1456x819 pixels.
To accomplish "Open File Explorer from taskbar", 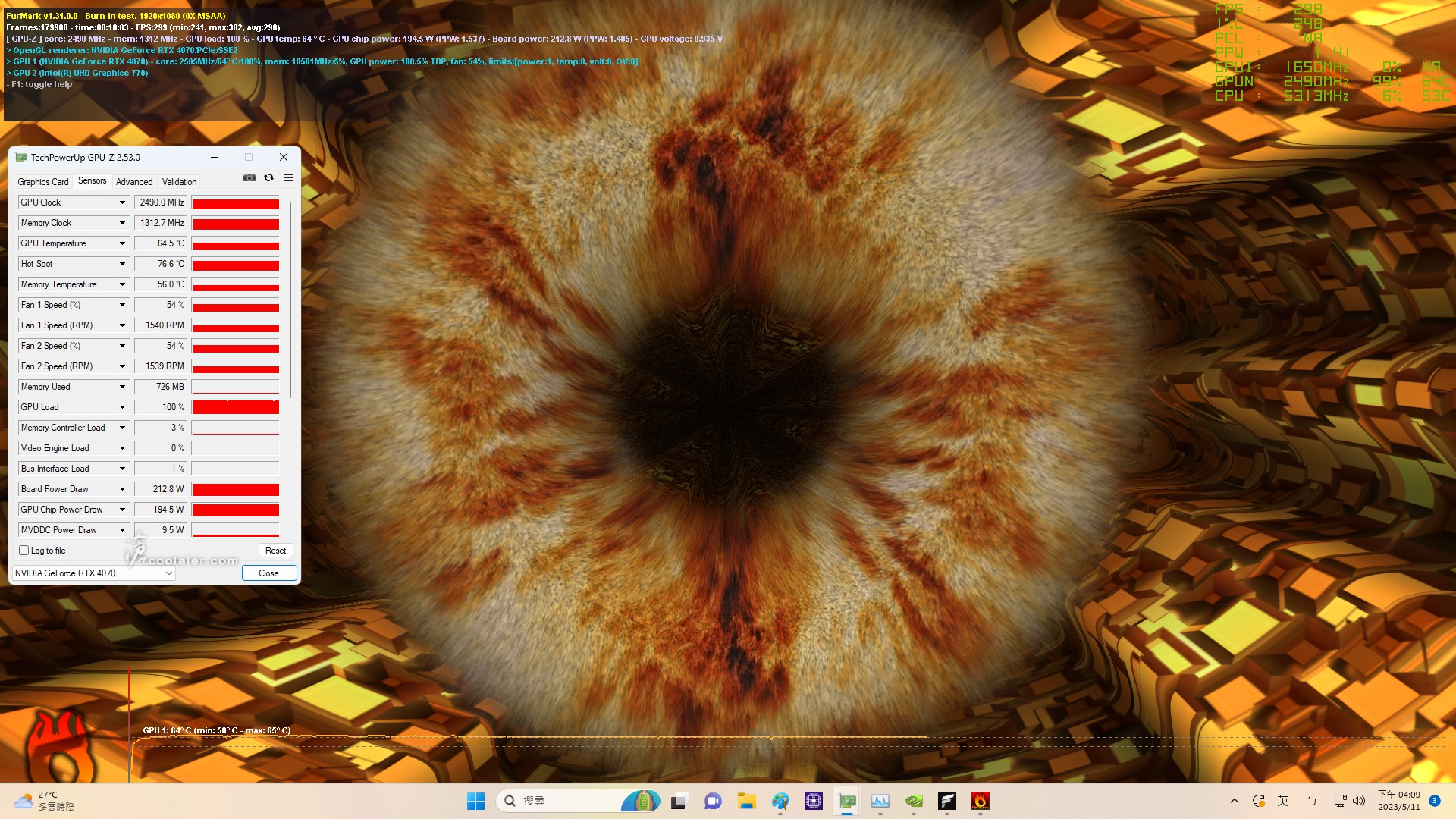I will pyautogui.click(x=746, y=801).
